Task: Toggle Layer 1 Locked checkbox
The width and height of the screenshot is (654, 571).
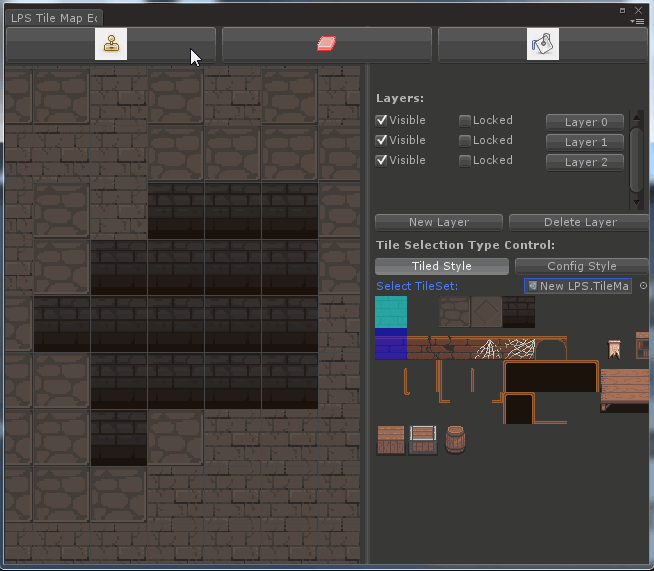Action: [x=465, y=141]
